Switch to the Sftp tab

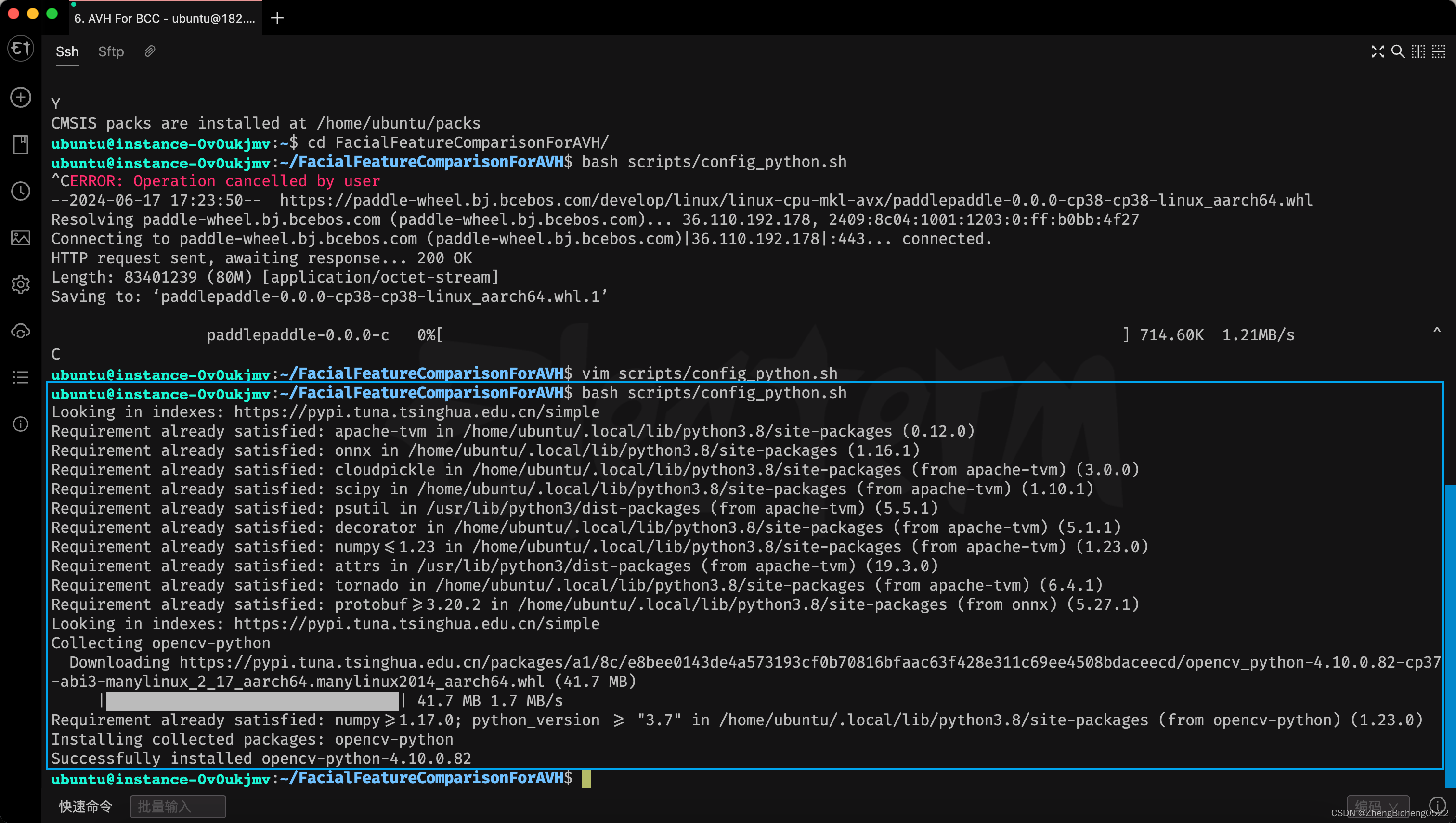111,51
